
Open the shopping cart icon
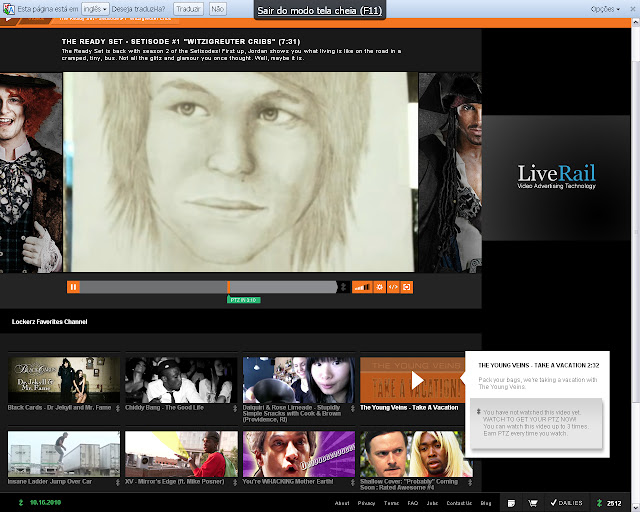[533, 503]
